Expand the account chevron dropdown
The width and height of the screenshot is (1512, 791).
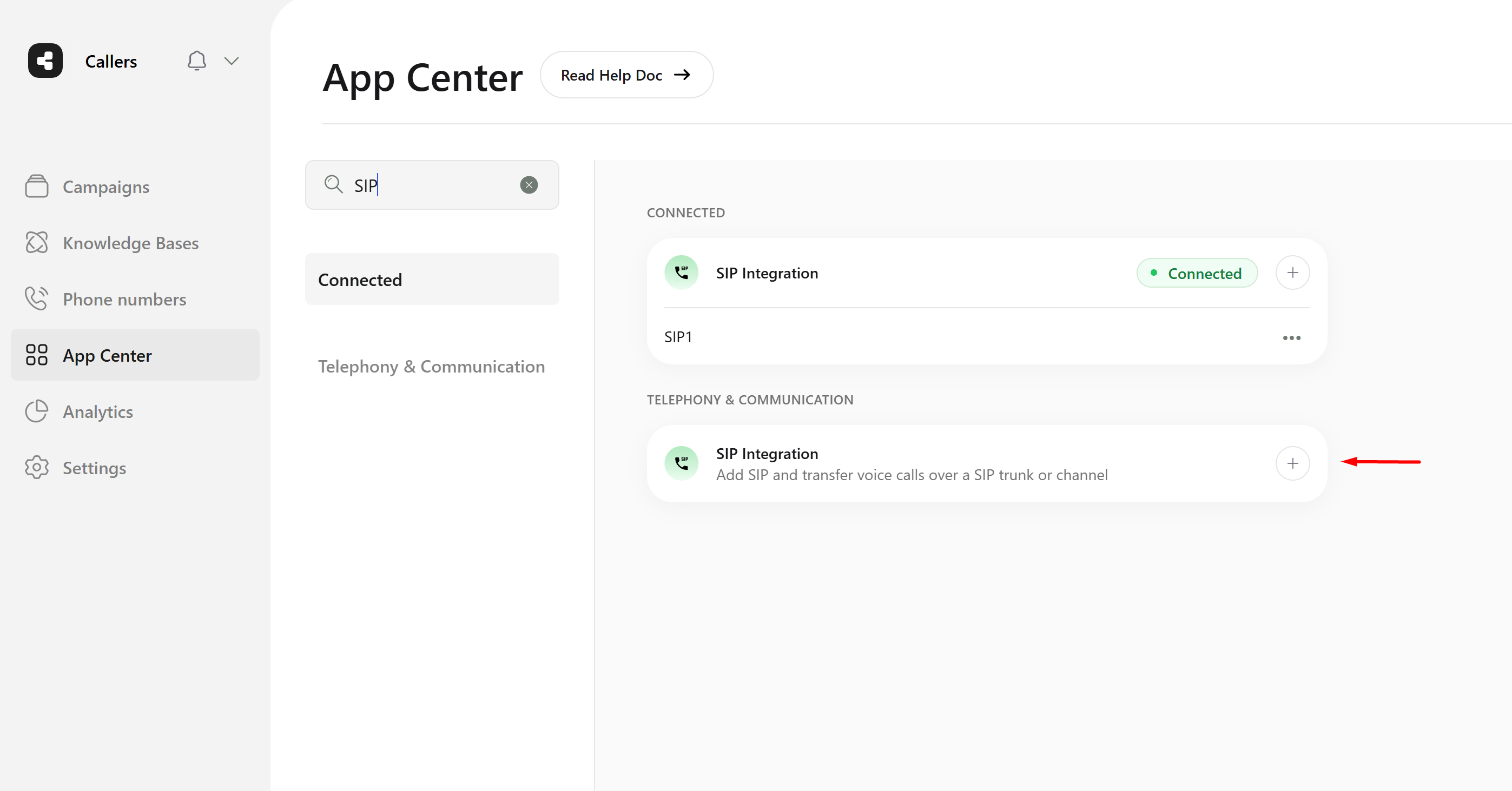(x=232, y=61)
